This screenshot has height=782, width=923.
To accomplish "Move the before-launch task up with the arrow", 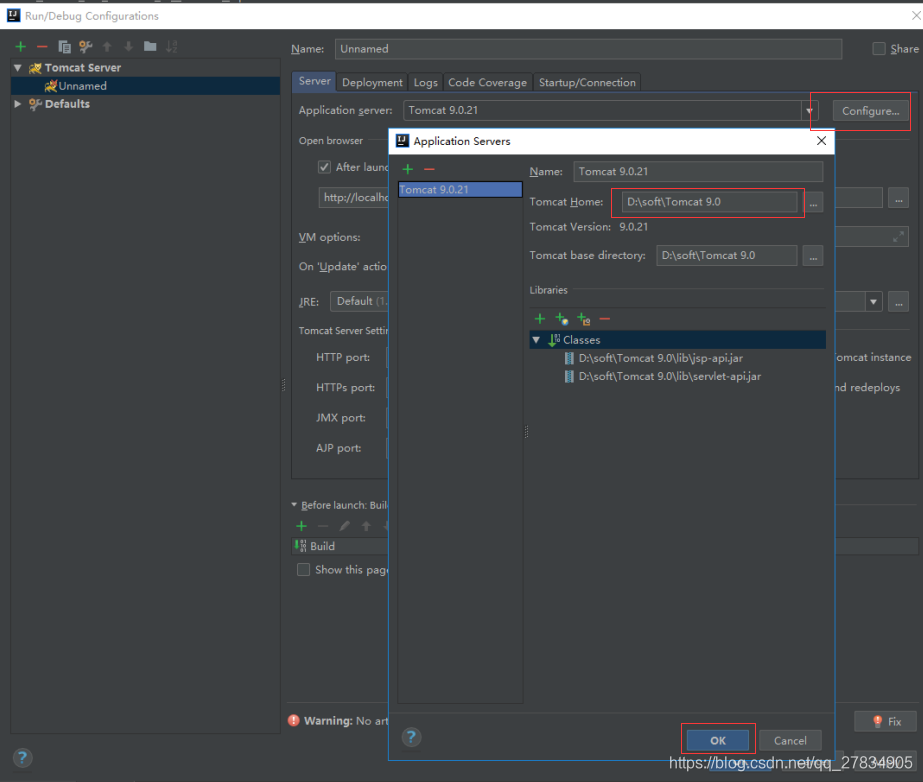I will tap(366, 526).
